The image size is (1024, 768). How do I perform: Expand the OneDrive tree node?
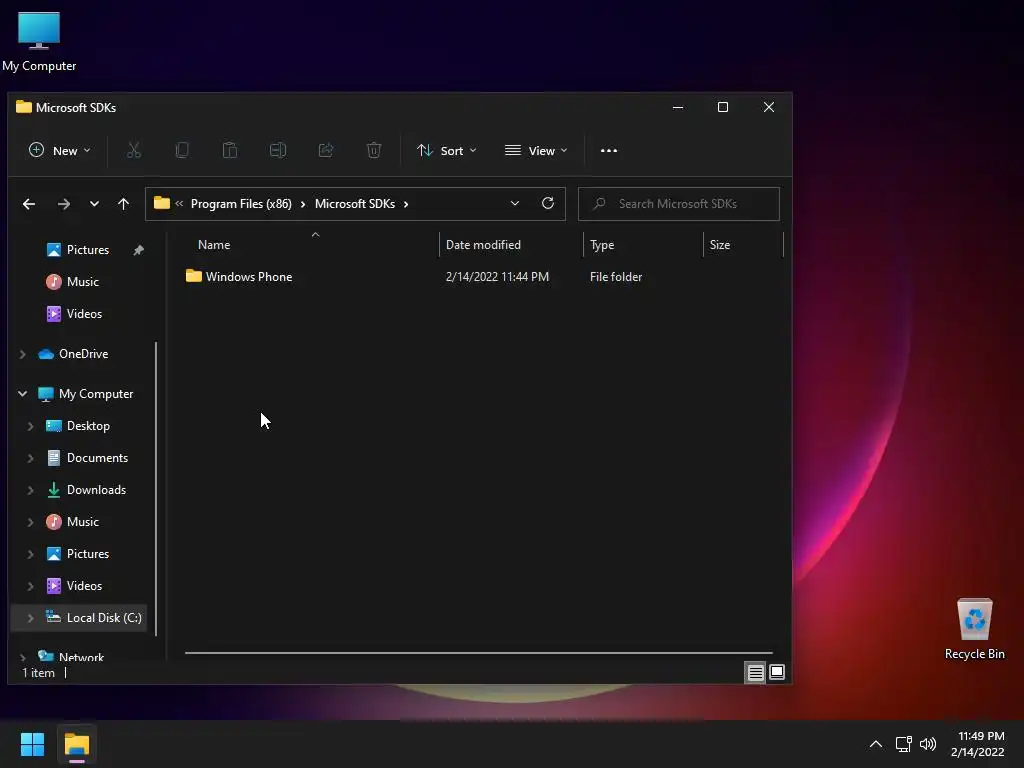click(x=22, y=354)
